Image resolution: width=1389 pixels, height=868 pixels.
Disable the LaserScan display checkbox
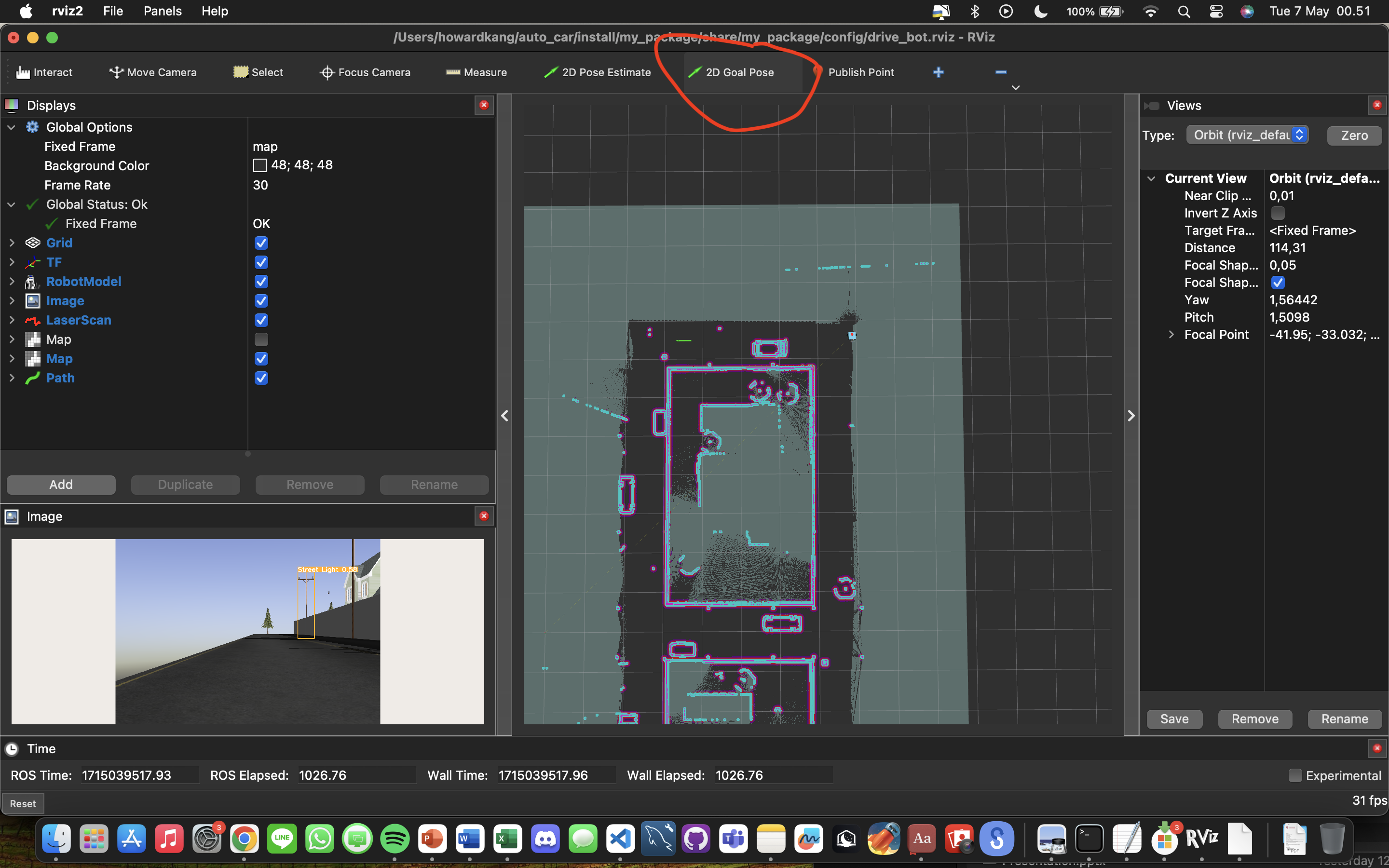(x=261, y=320)
